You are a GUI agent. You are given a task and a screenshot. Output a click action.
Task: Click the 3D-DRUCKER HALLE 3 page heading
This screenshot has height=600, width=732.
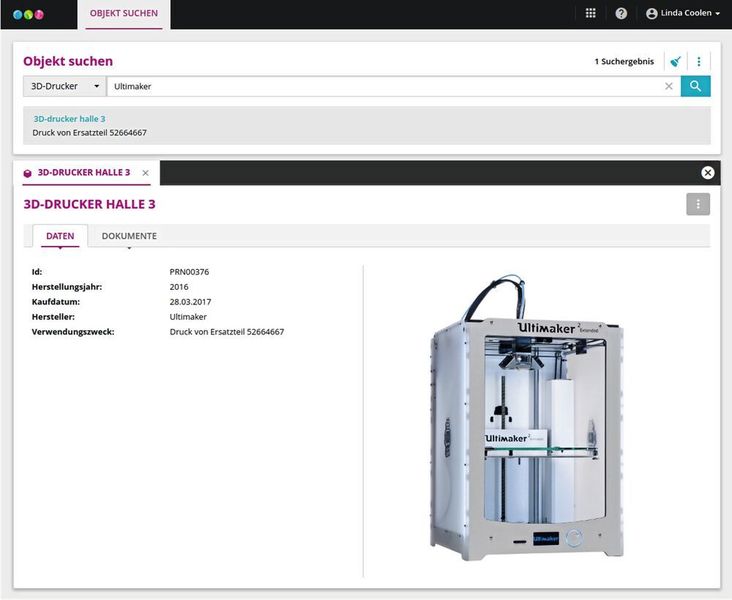tap(89, 204)
